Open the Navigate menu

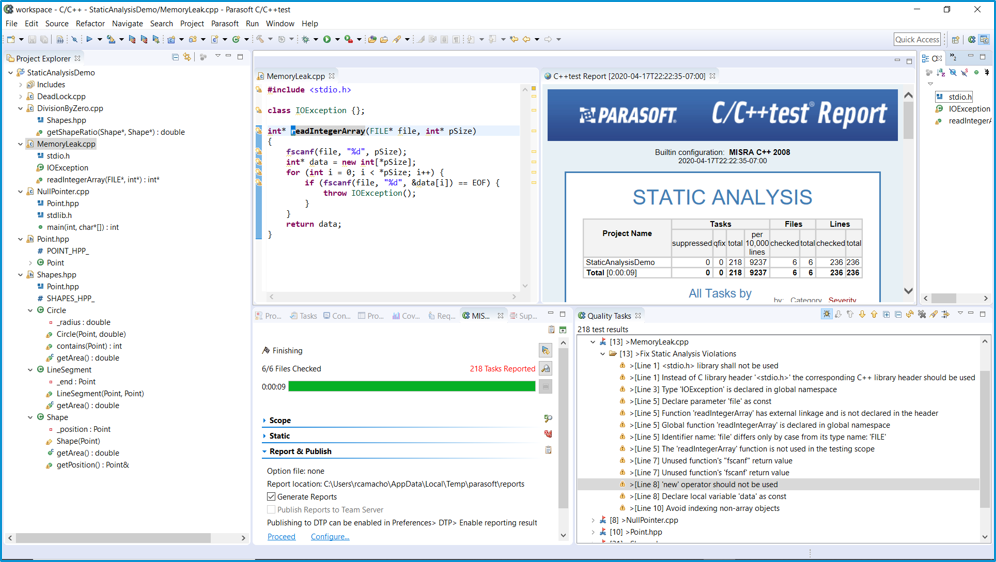(128, 23)
